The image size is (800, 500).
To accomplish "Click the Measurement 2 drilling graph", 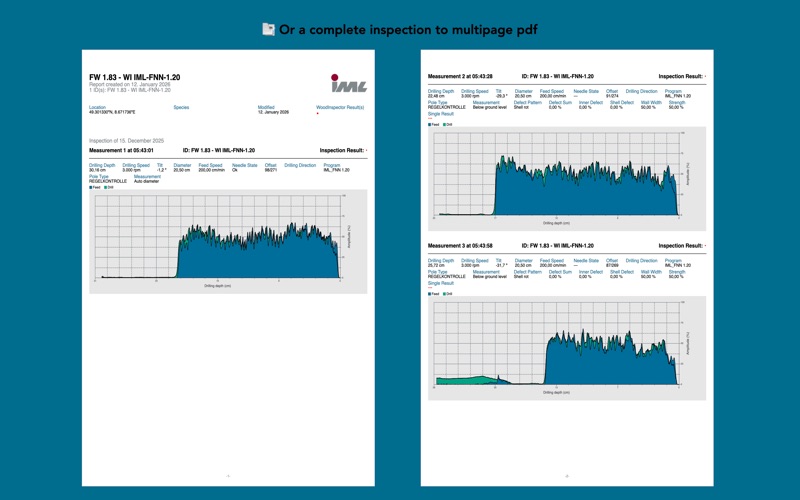I will [567, 179].
